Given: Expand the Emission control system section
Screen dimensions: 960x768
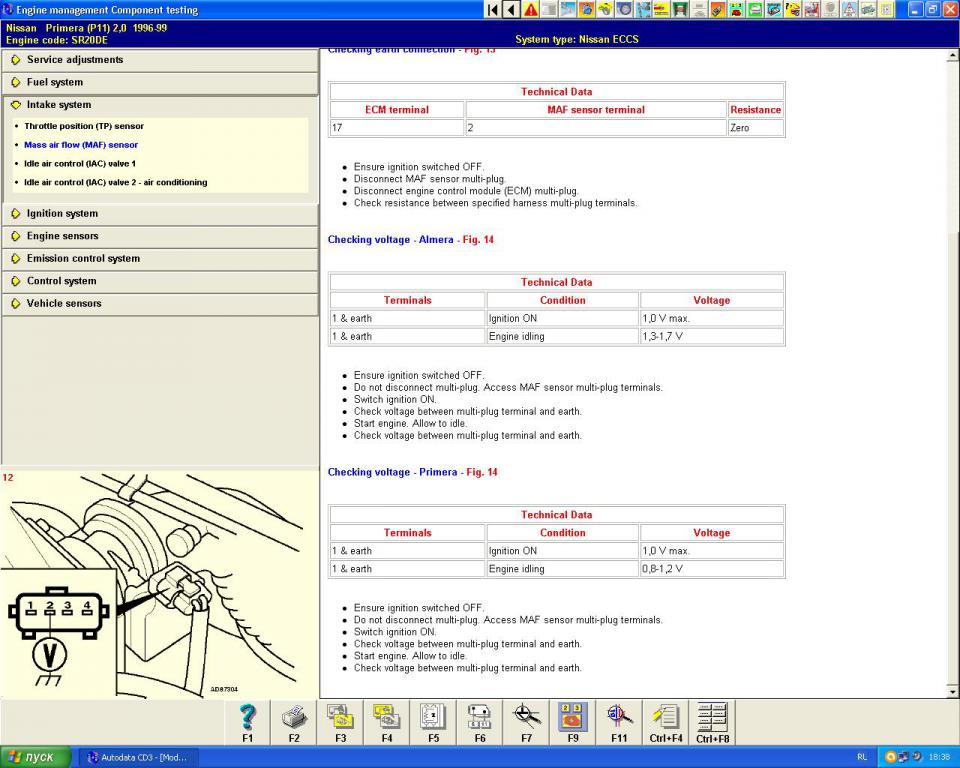Looking at the screenshot, I should point(160,259).
